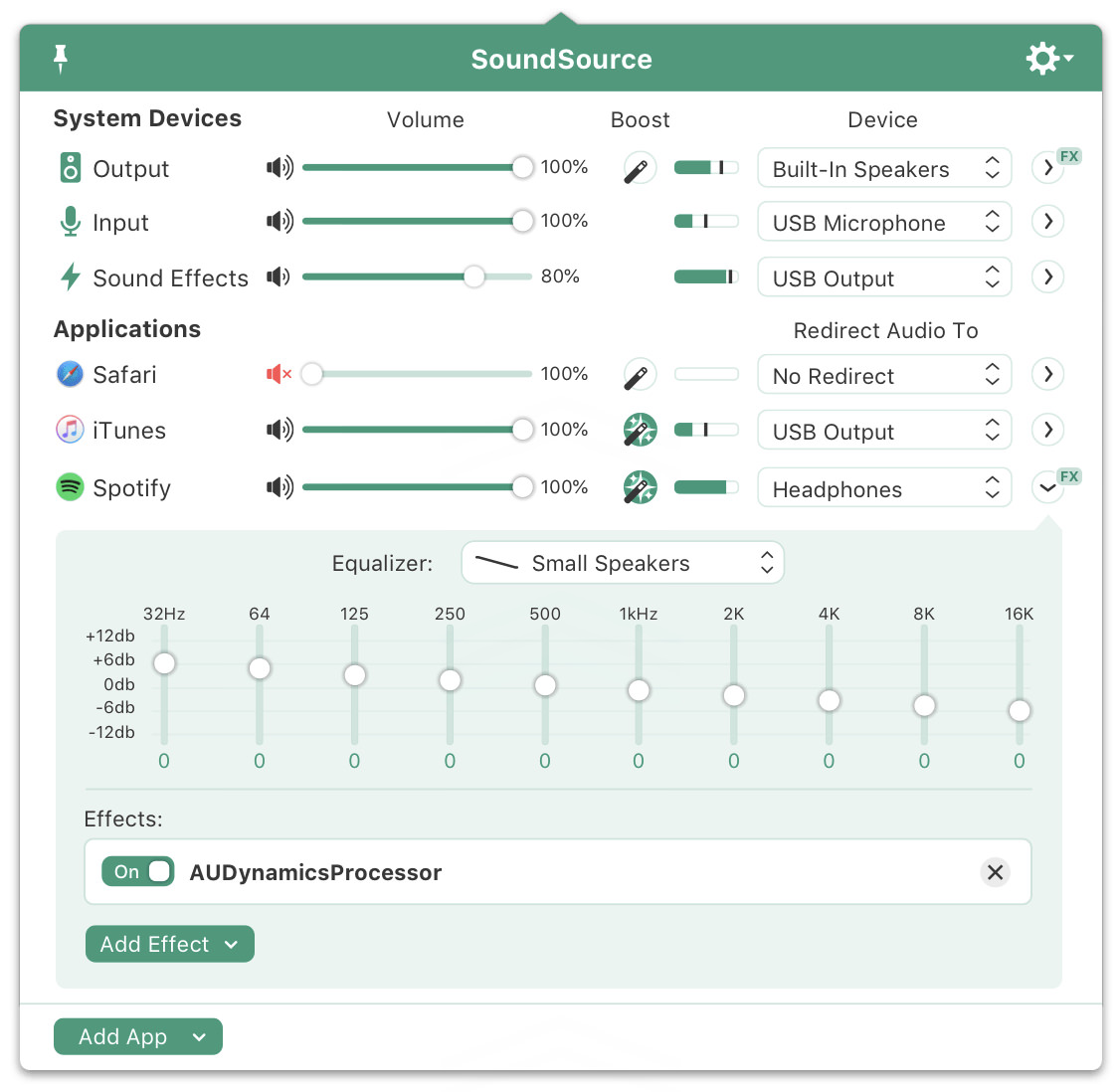The height and width of the screenshot is (1092, 1120).
Task: Click the Spotify volume slider handle
Action: click(x=522, y=487)
